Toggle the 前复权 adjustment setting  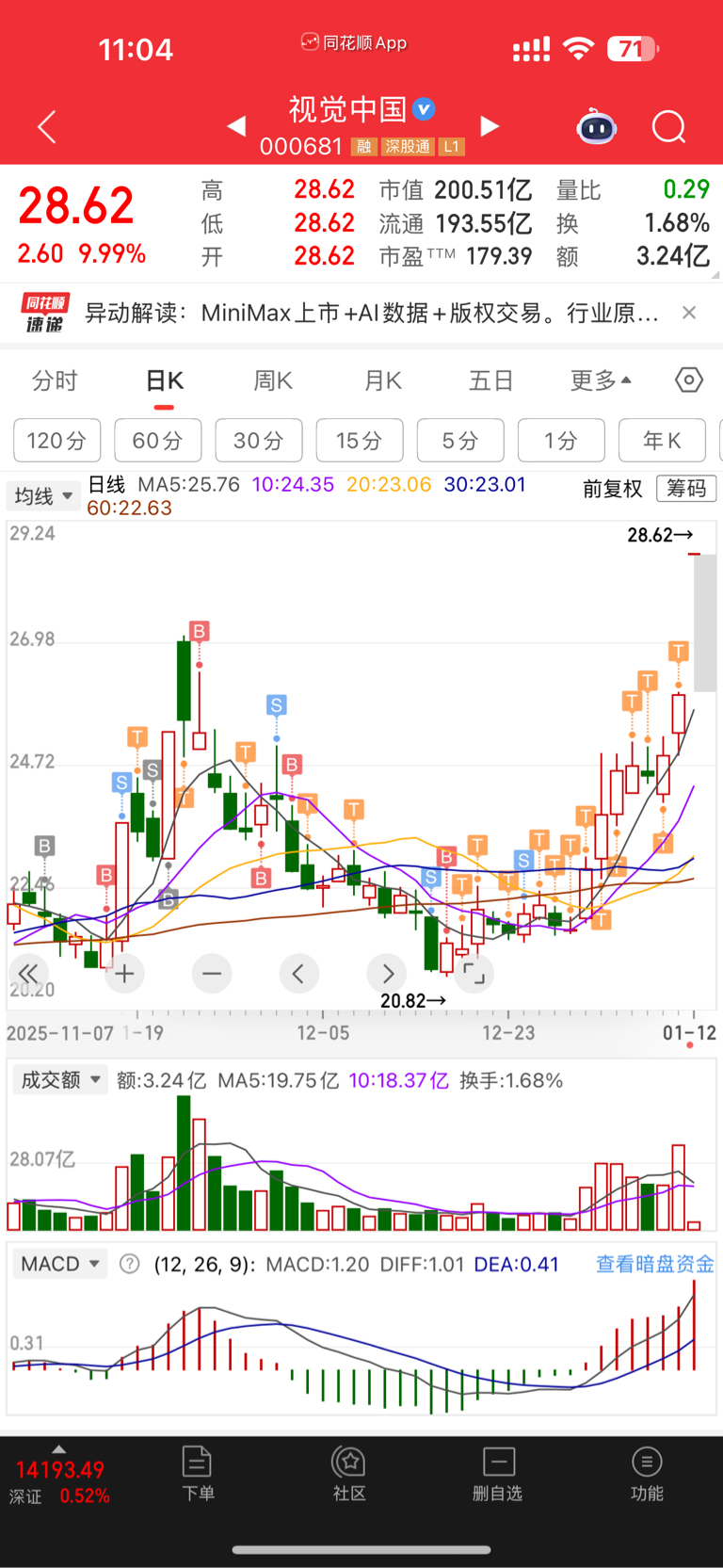pyautogui.click(x=613, y=489)
